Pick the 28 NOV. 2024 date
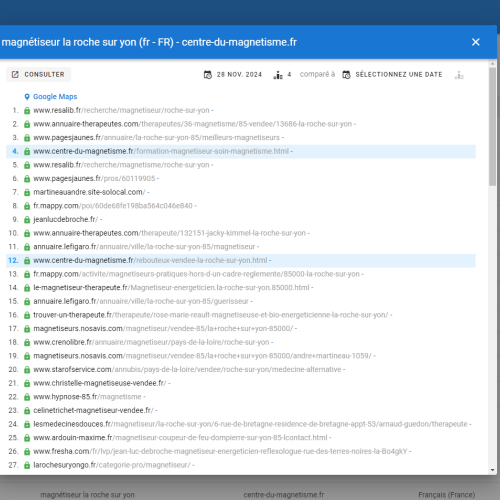Viewport: 500px width, 500px height. pyautogui.click(x=233, y=75)
